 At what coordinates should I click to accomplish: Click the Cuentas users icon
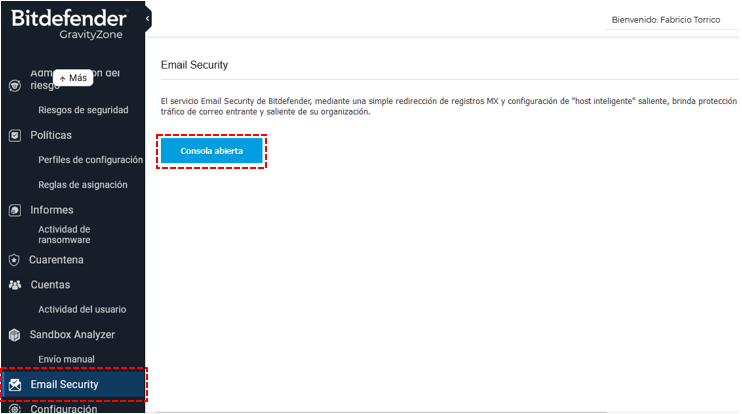pyautogui.click(x=15, y=285)
